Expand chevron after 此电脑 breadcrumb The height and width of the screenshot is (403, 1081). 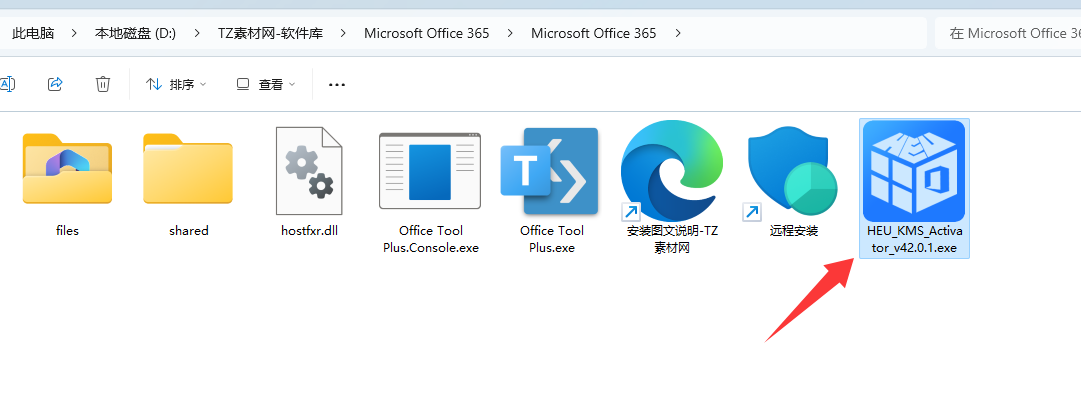[74, 33]
